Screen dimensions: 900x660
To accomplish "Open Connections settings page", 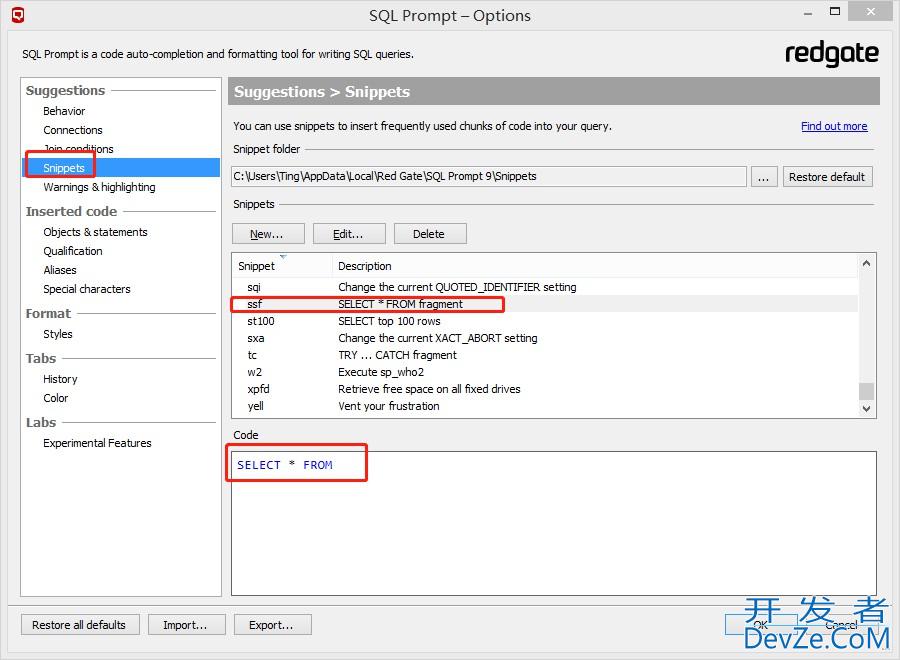I will pos(72,130).
